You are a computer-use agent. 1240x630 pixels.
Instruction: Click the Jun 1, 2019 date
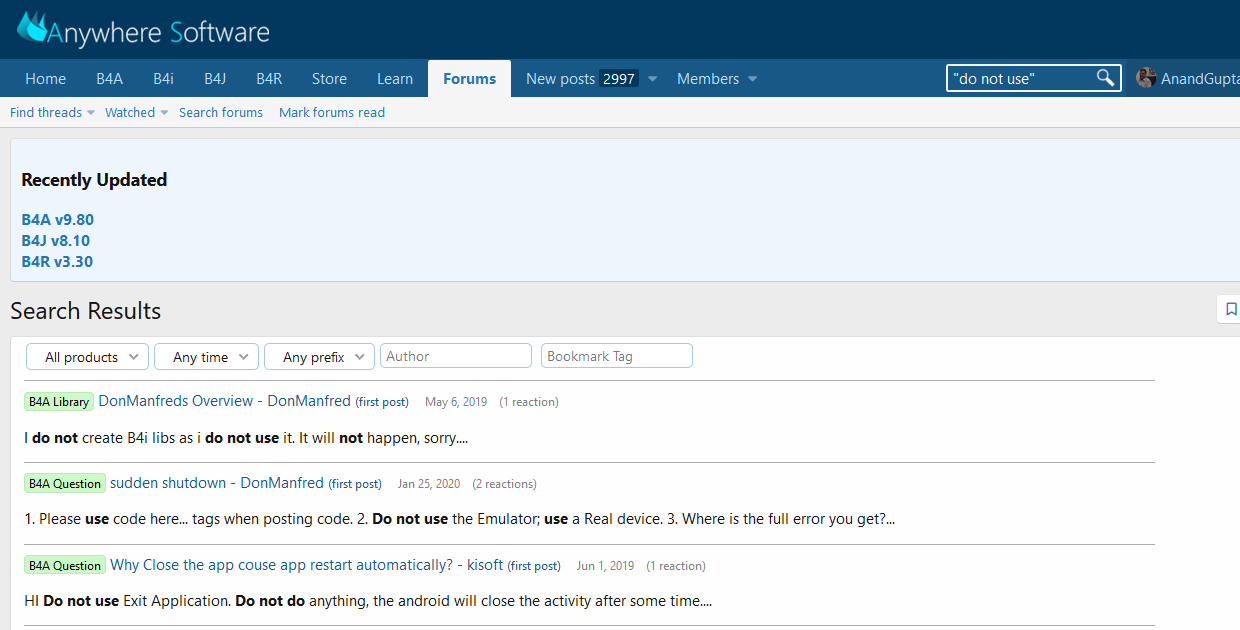(x=605, y=566)
